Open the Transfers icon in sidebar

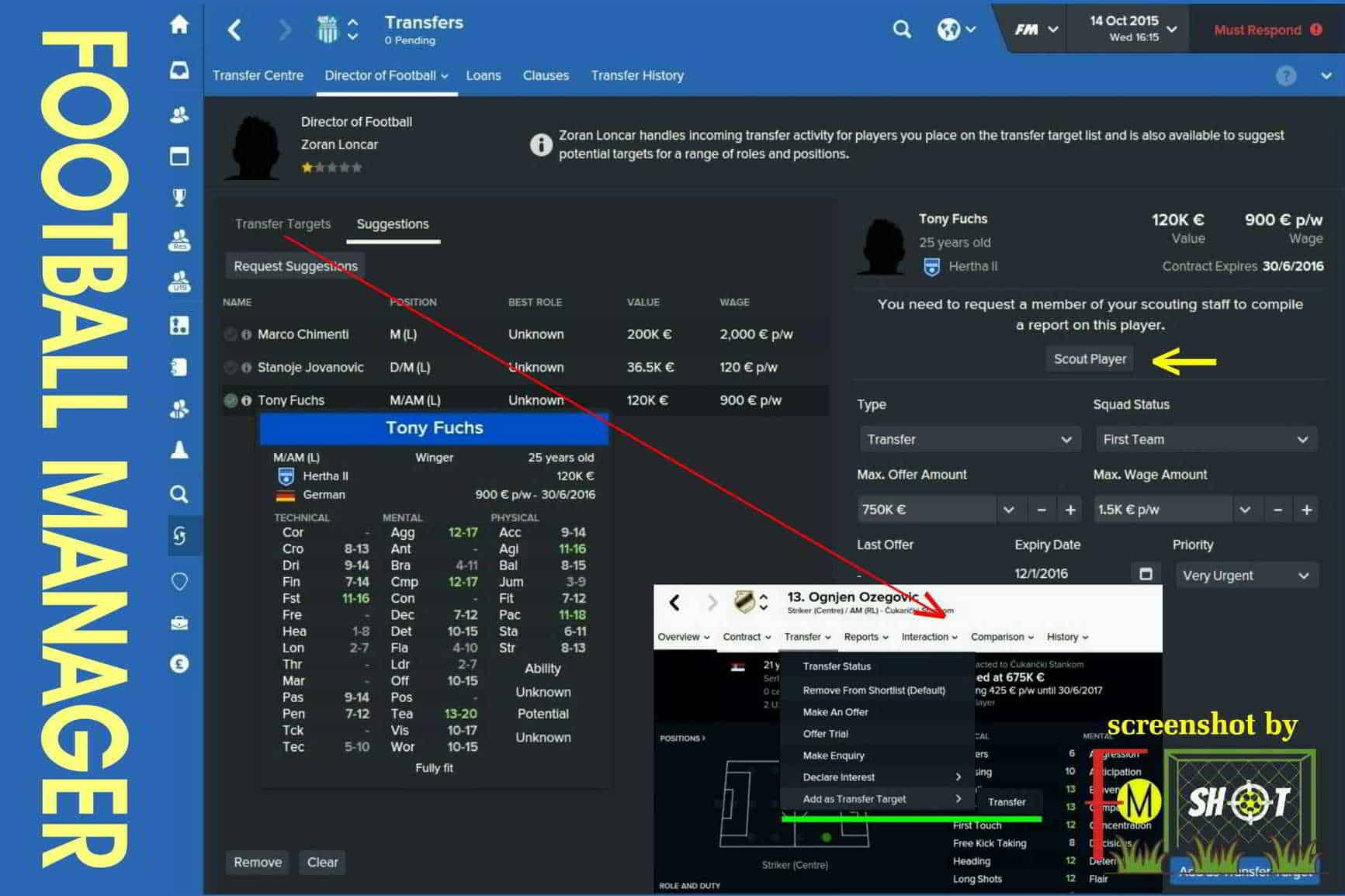tap(179, 535)
